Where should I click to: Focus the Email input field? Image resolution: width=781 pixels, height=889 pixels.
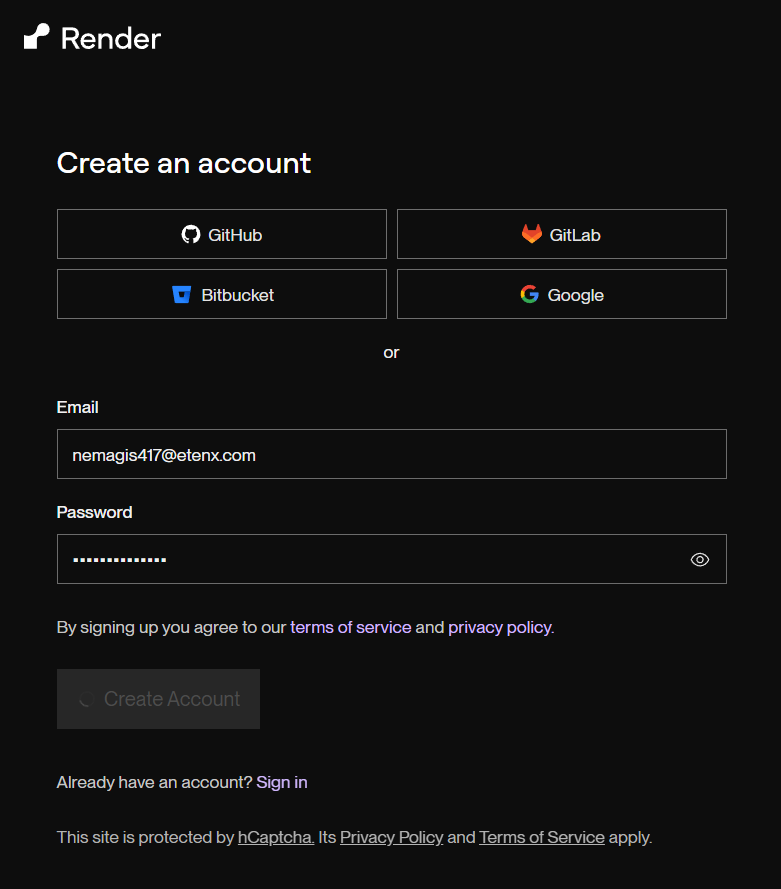pos(391,455)
